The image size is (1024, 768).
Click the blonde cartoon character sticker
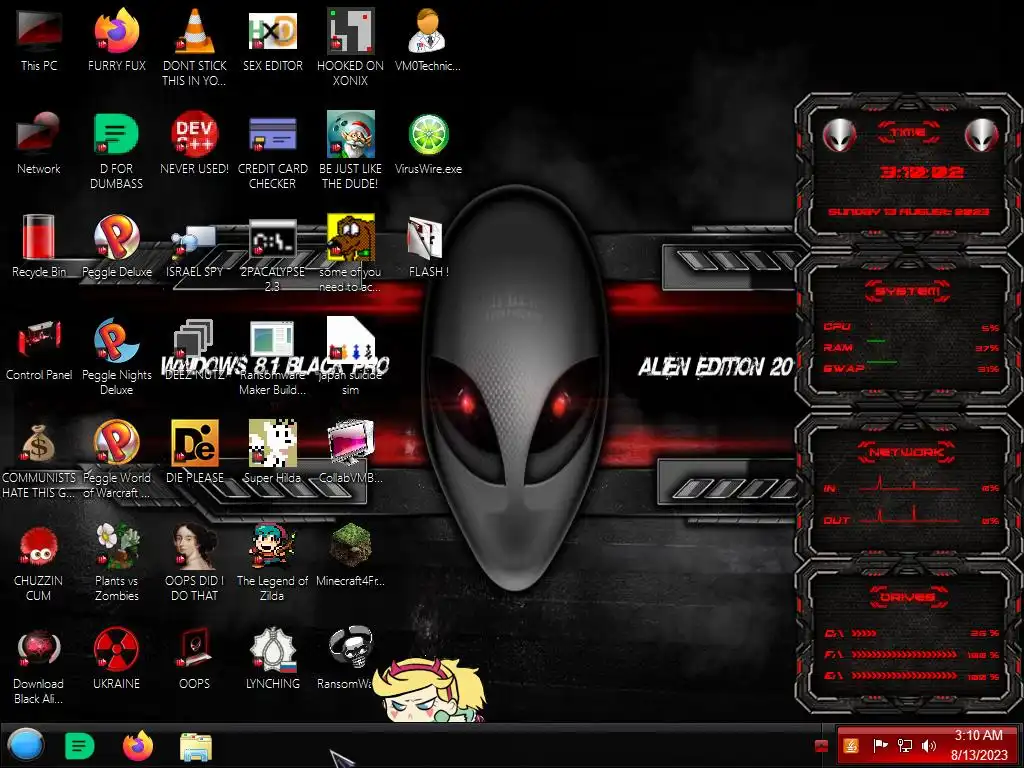(x=429, y=690)
